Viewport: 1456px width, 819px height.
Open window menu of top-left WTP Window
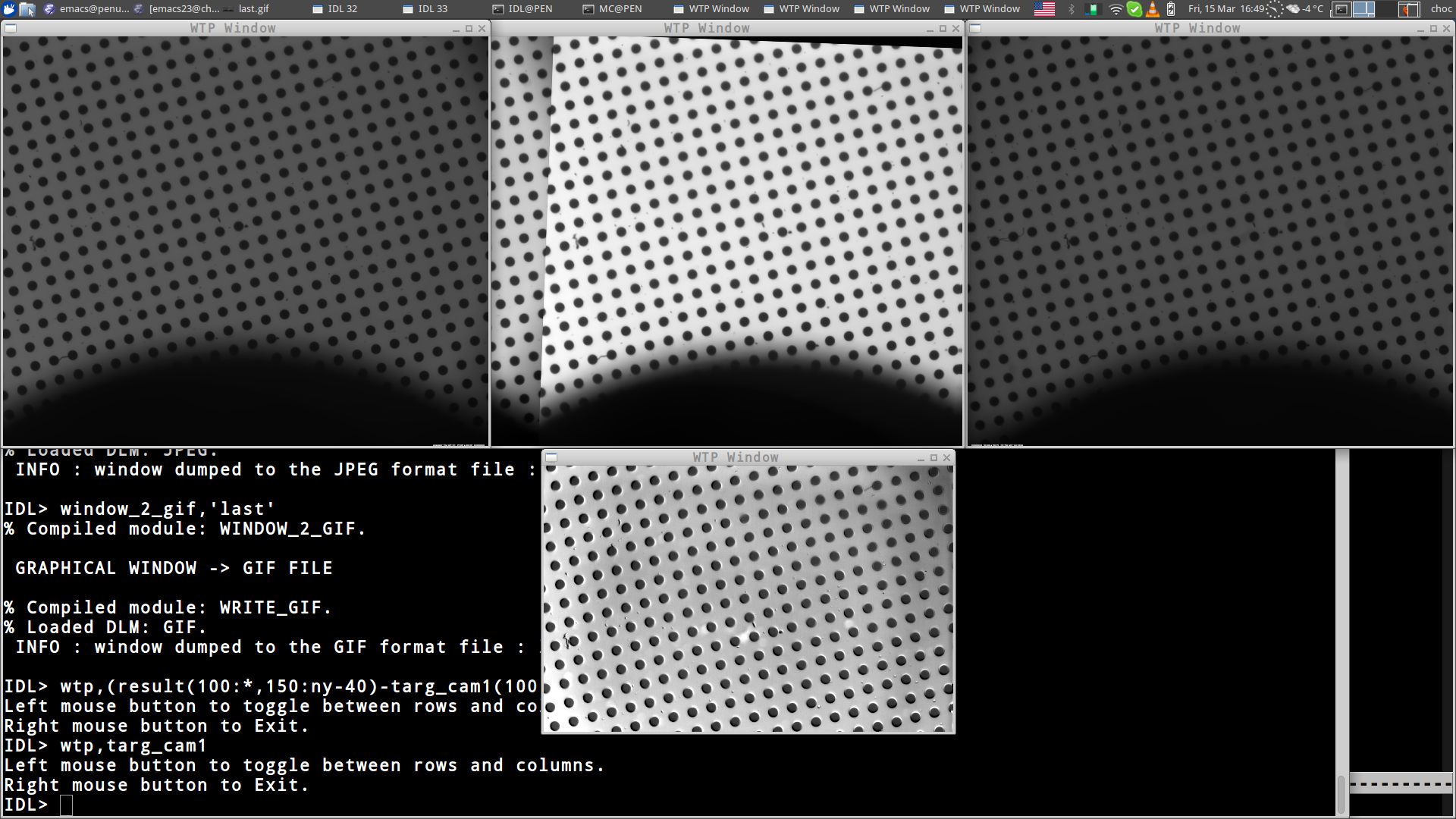[11, 28]
